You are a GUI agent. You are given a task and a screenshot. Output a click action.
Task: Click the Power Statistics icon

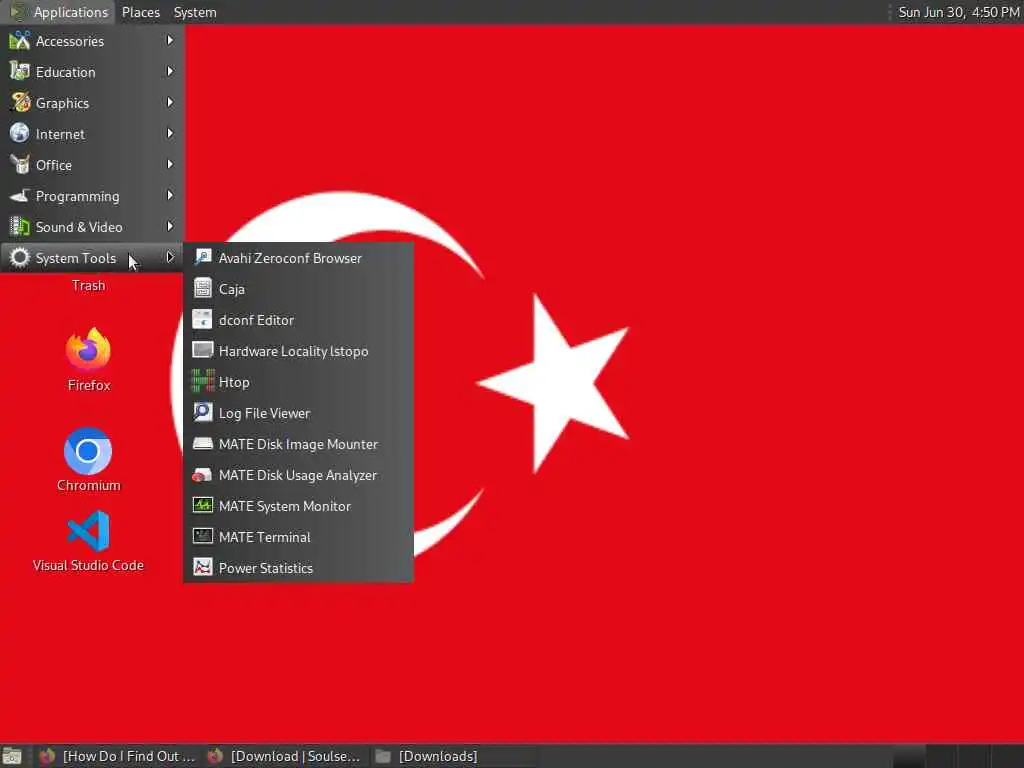(x=202, y=568)
